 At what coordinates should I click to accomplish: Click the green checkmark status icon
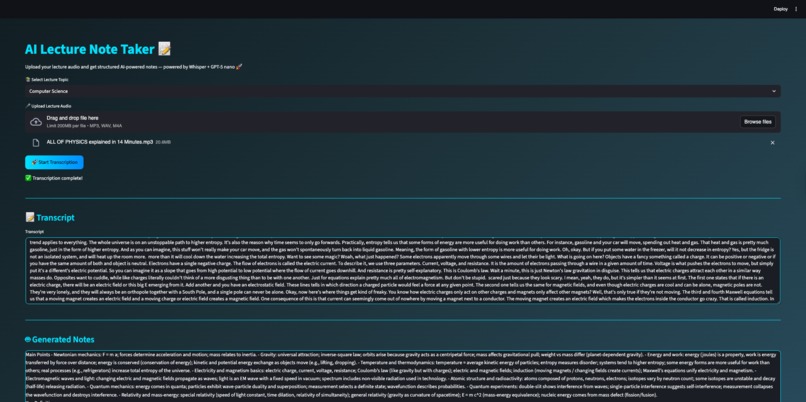[x=28, y=178]
